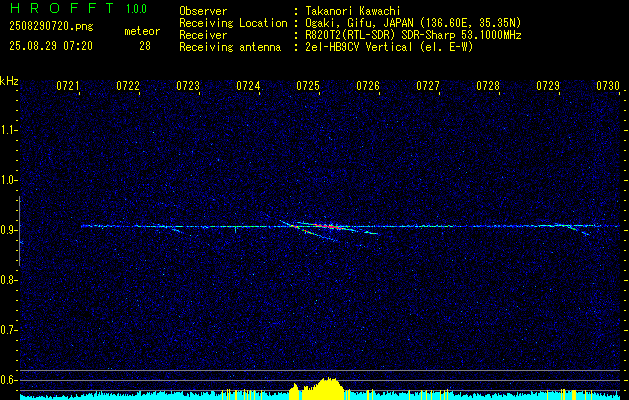Click the 0728 time marker

click(488, 86)
